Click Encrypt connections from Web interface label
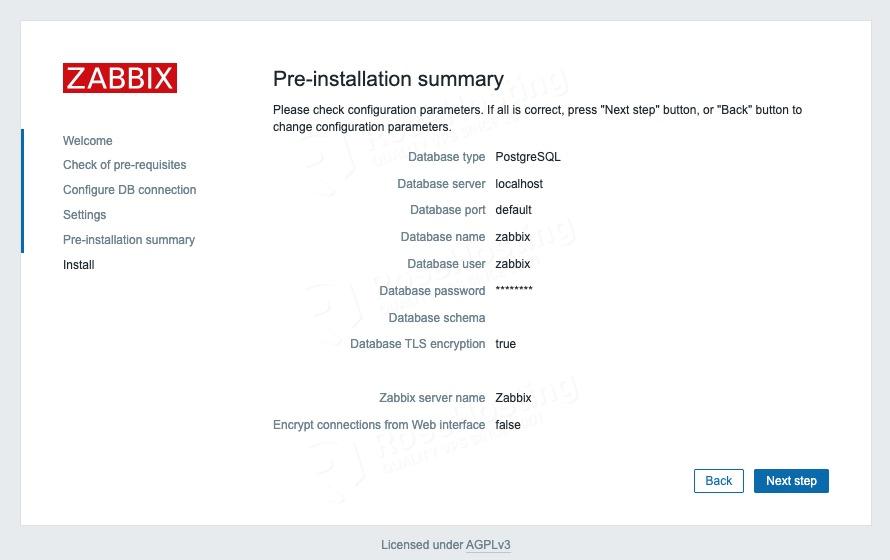890x560 pixels. click(379, 425)
